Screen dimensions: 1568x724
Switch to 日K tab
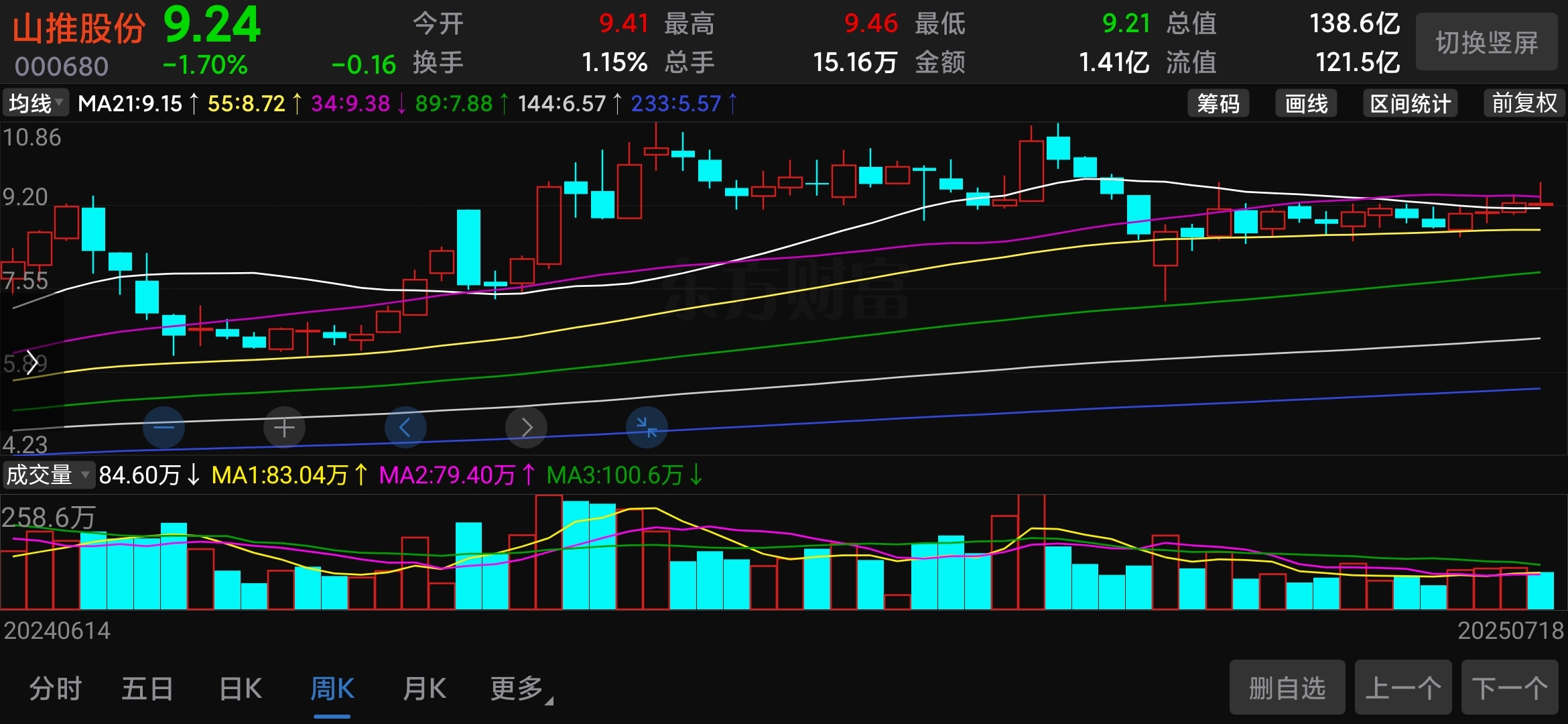pos(241,688)
